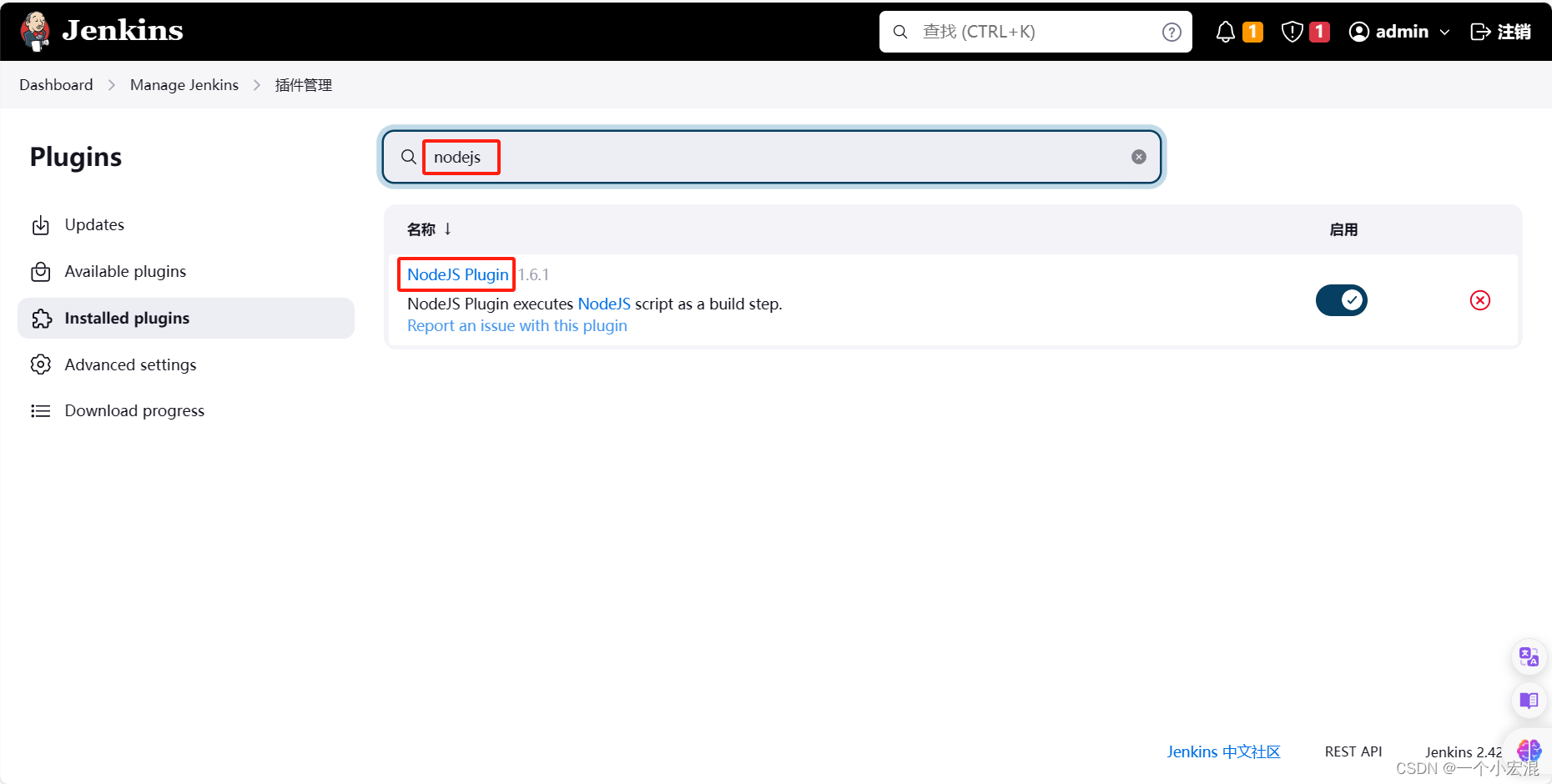Open Available plugins from the sidebar
1552x784 pixels.
(125, 271)
